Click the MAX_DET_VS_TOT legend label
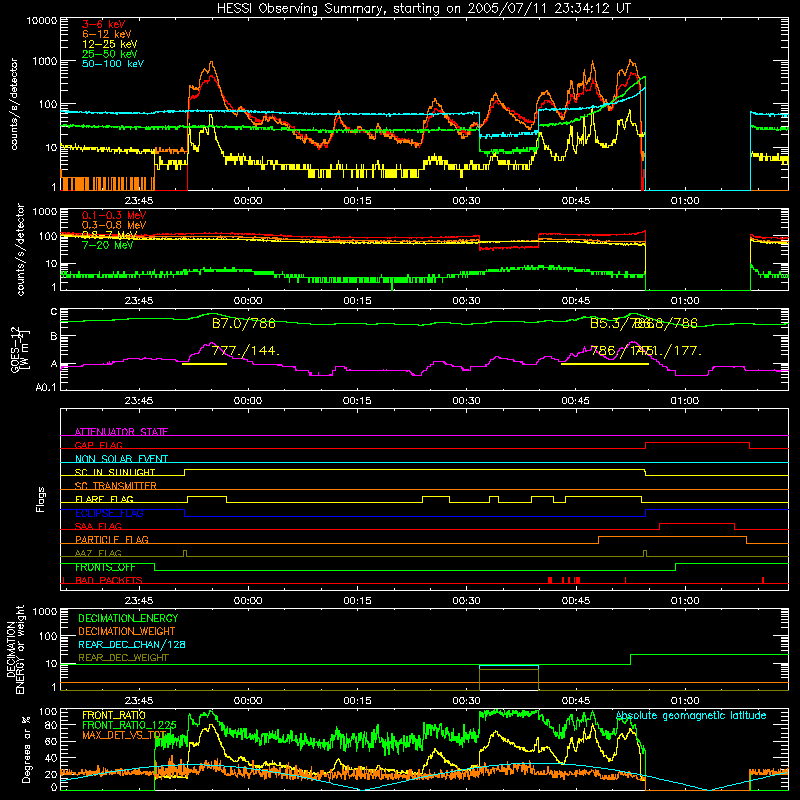Viewport: 800px width, 800px height. [124, 735]
